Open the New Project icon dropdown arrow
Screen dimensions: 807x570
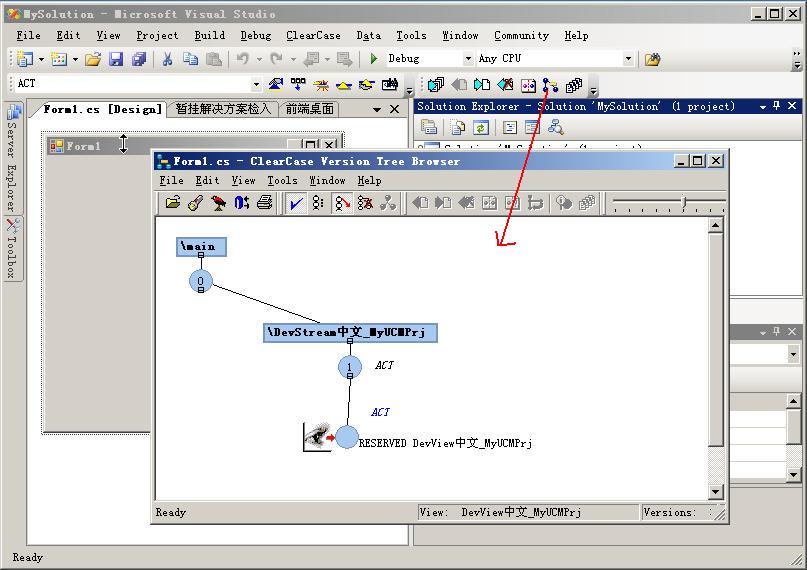point(41,59)
